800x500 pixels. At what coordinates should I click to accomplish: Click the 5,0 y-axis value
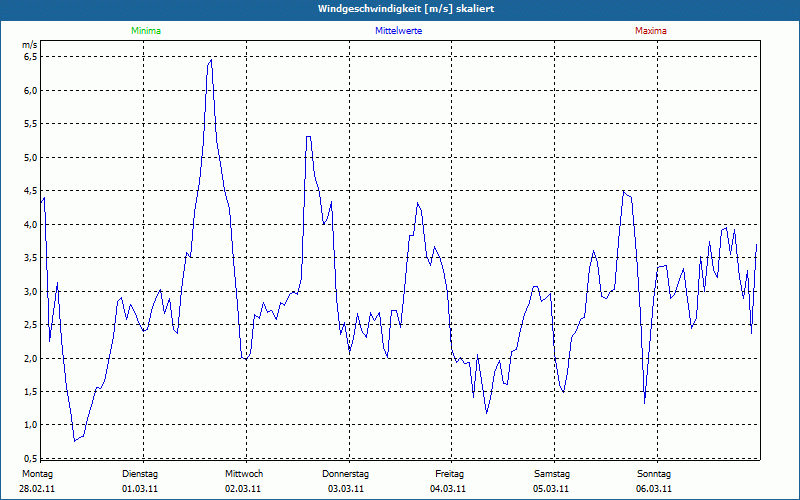coord(31,157)
